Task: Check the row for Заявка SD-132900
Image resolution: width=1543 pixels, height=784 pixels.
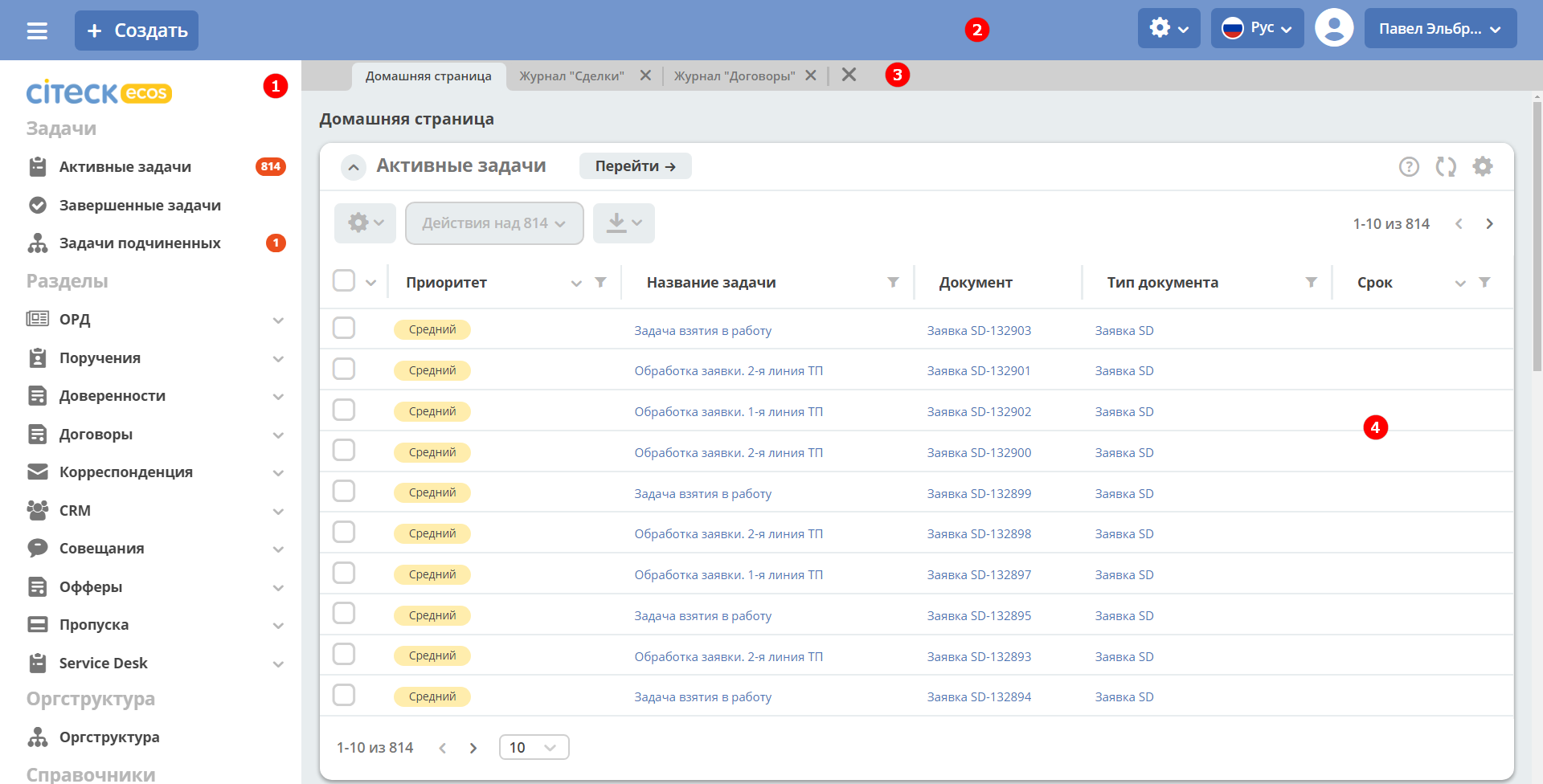Action: (344, 450)
